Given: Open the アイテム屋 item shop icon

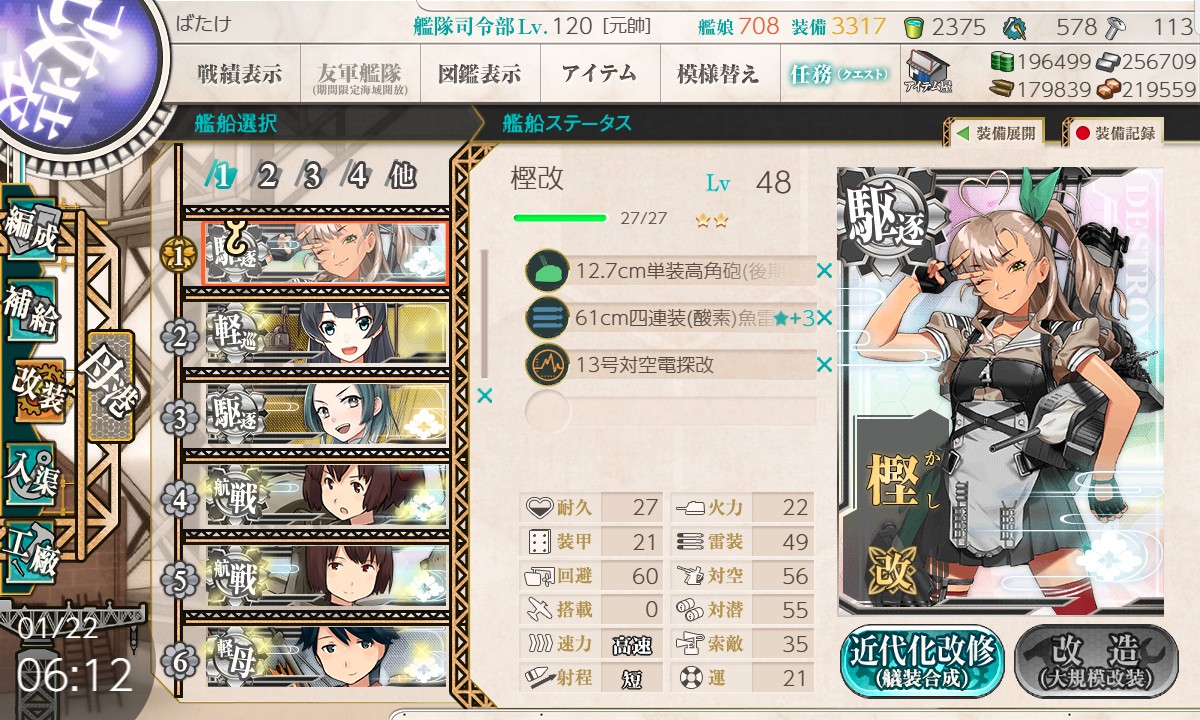Looking at the screenshot, I should (x=927, y=72).
